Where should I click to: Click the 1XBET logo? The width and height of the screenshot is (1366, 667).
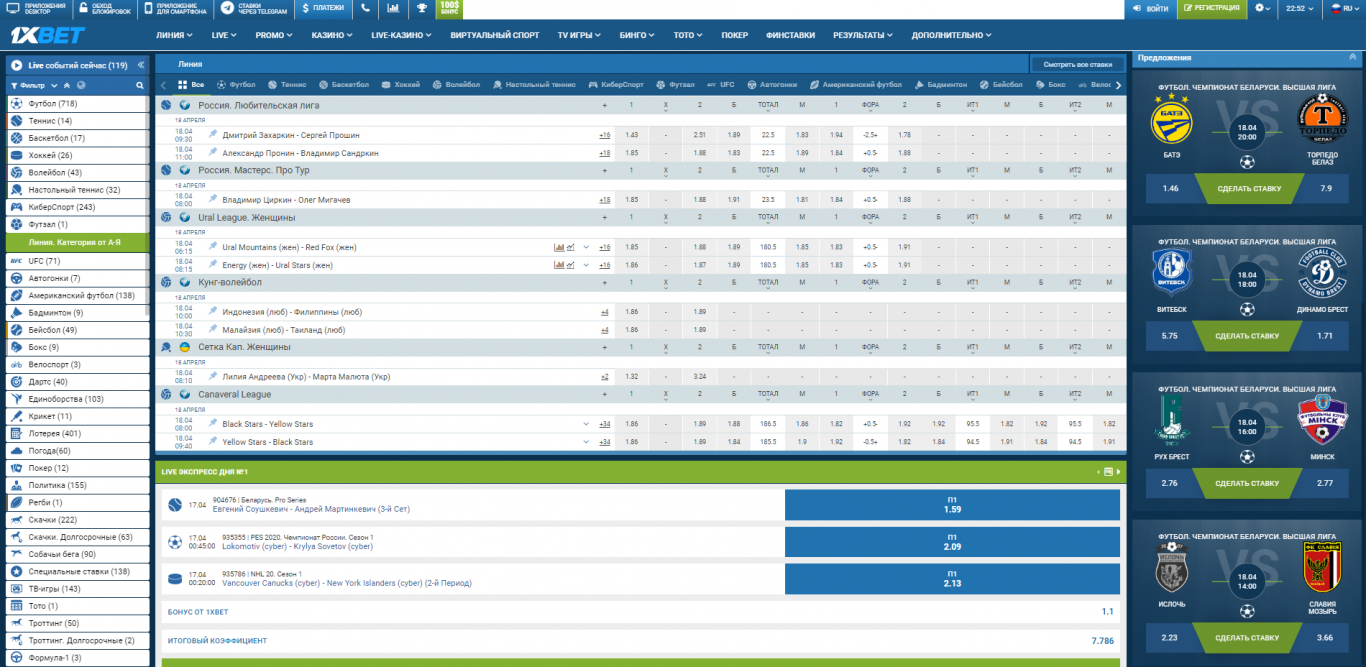click(x=47, y=35)
